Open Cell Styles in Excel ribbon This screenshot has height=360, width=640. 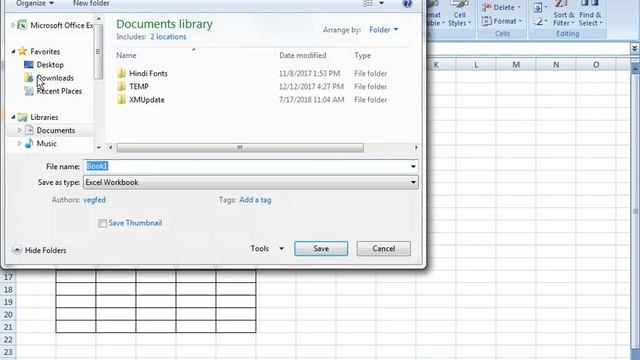[460, 14]
